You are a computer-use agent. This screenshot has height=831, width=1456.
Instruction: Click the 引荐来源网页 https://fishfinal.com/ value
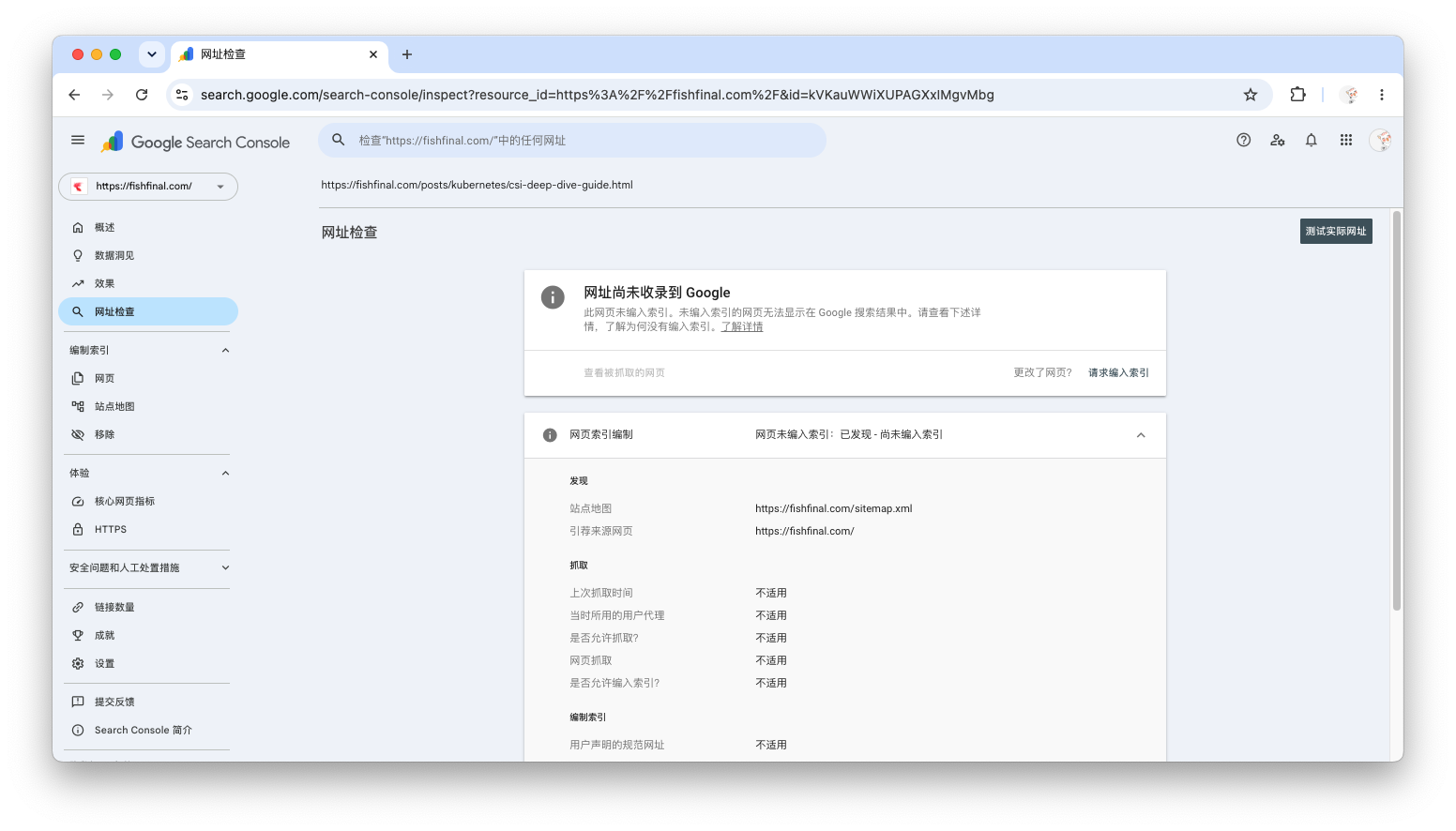[804, 532]
